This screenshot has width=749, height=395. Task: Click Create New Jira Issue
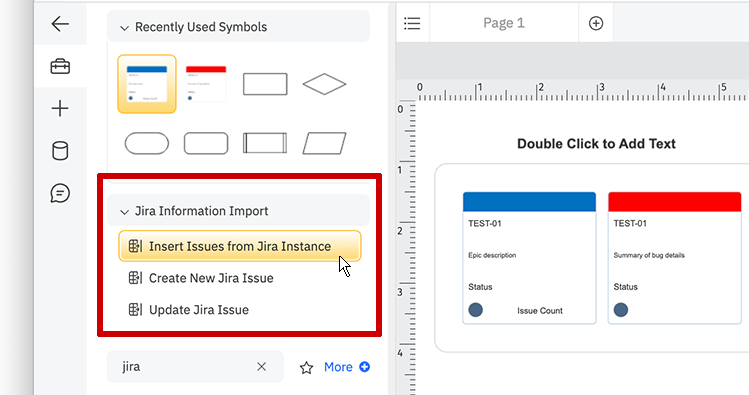tap(211, 278)
